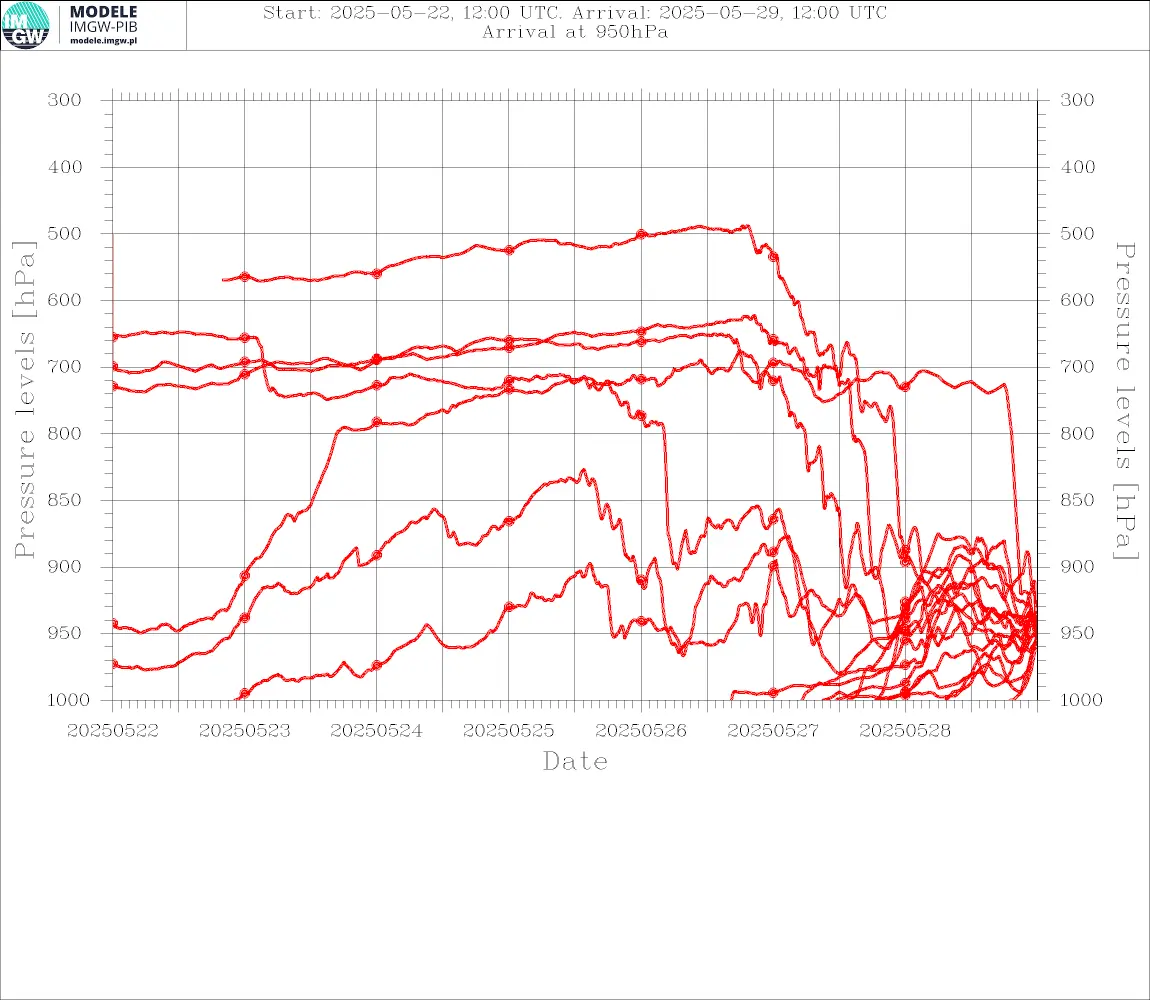
Task: Click the 20250525 date axis label
Action: pos(509,731)
